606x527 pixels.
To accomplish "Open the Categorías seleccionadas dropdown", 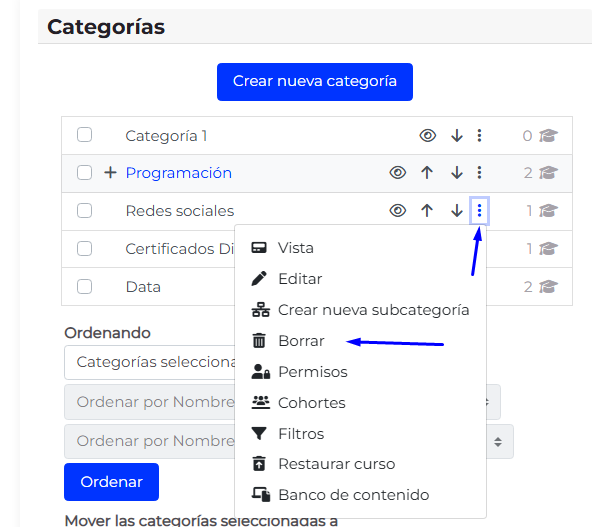I will pyautogui.click(x=150, y=362).
